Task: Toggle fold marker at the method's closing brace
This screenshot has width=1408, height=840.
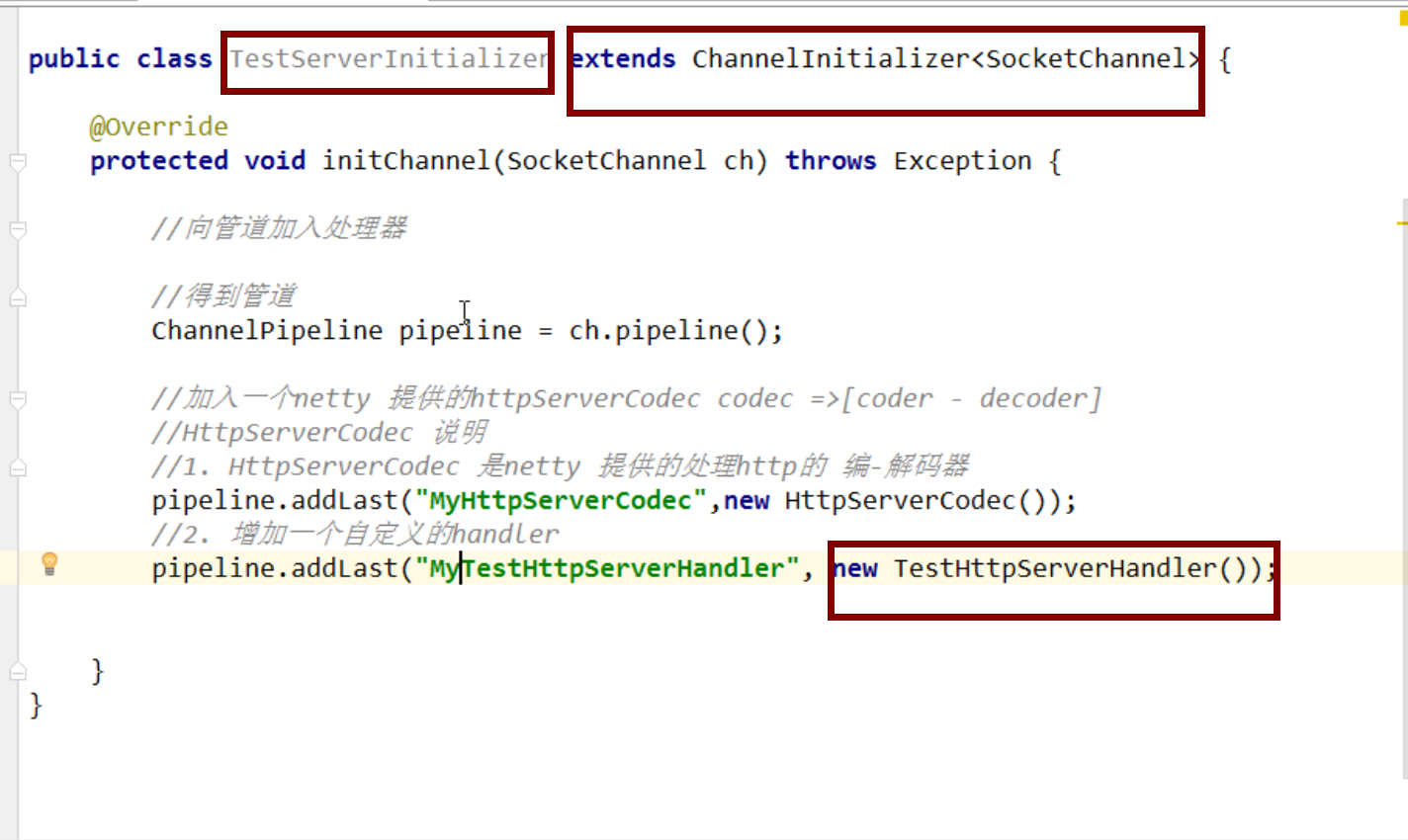Action: tap(18, 672)
